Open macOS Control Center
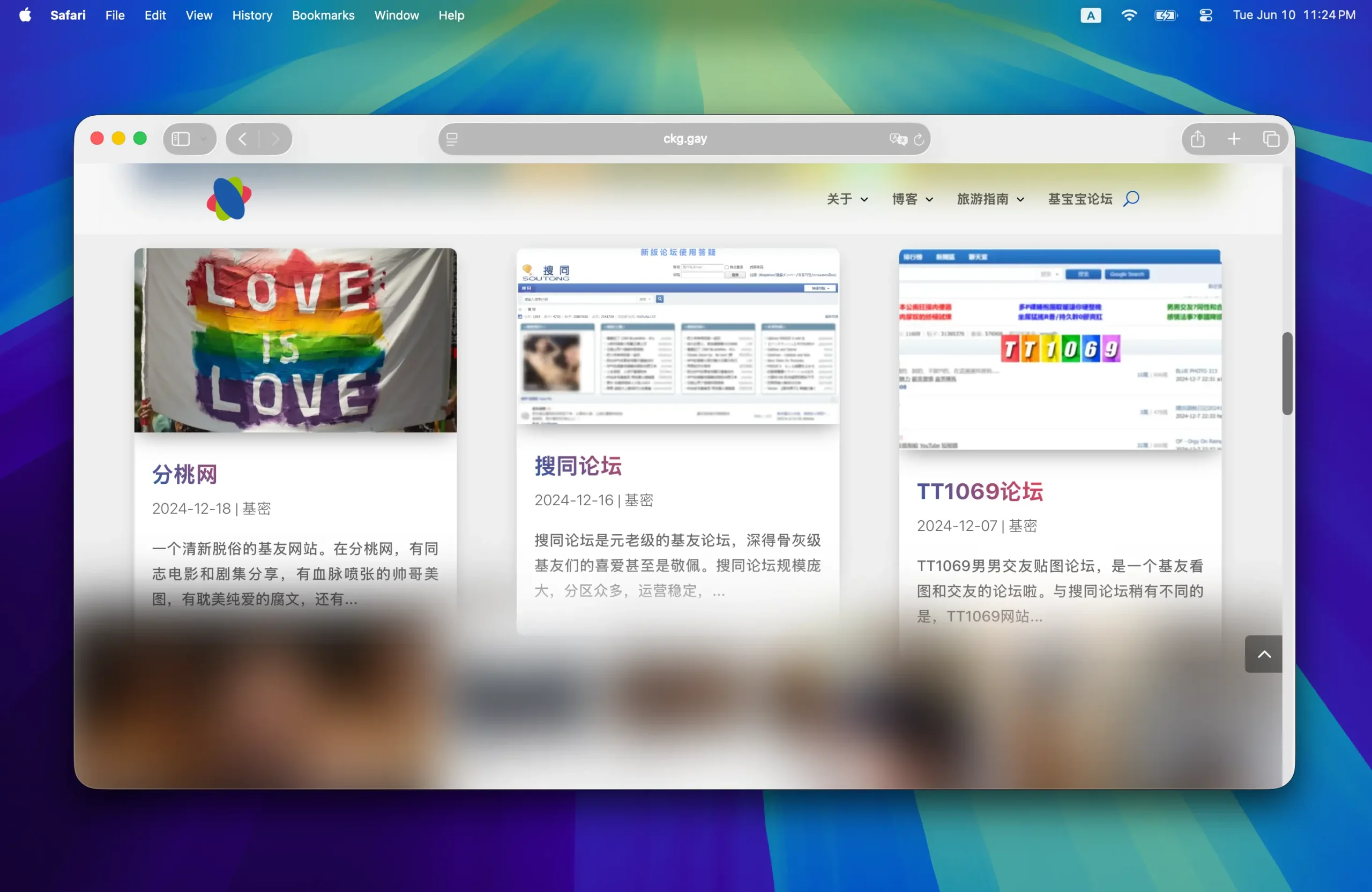The height and width of the screenshot is (892, 1372). (1205, 15)
